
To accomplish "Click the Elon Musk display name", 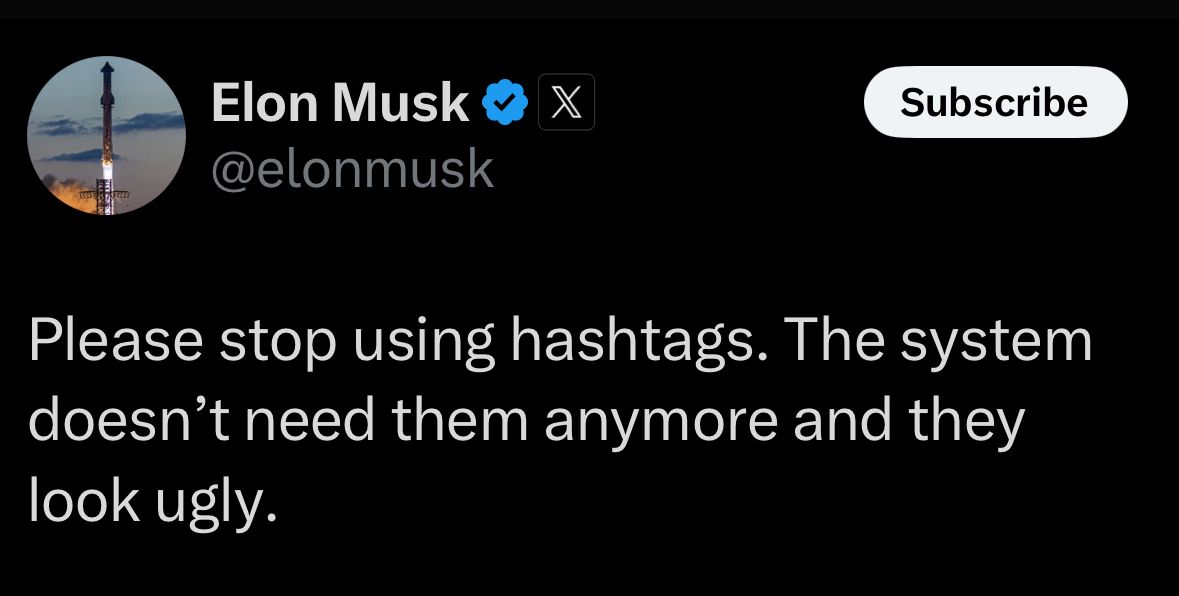I will point(340,102).
